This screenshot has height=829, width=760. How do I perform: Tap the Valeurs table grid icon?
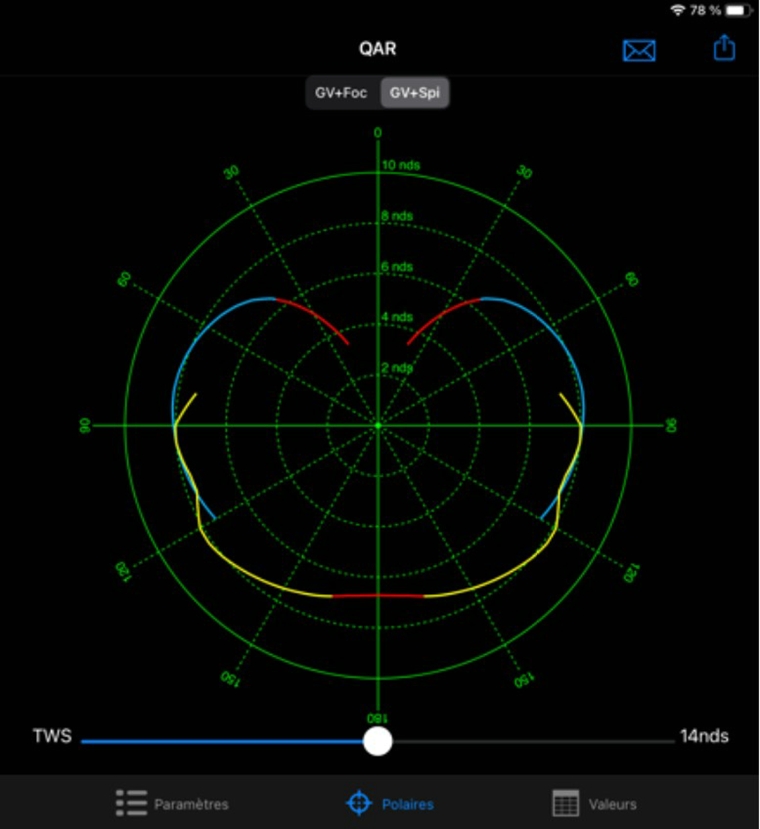pyautogui.click(x=566, y=803)
